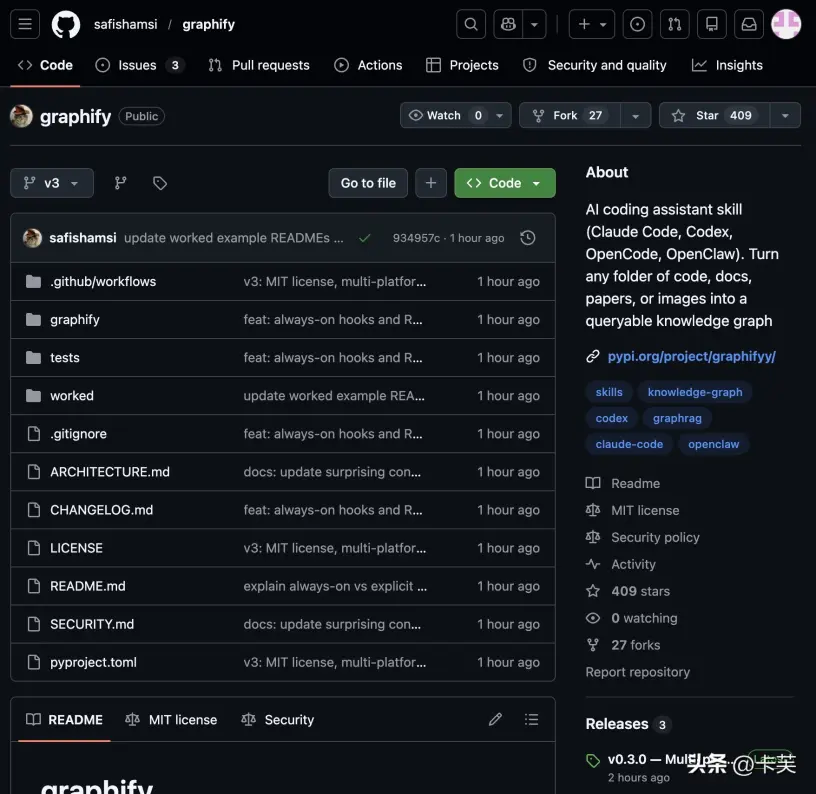Star the graphify repository
The image size is (816, 794).
pos(714,115)
